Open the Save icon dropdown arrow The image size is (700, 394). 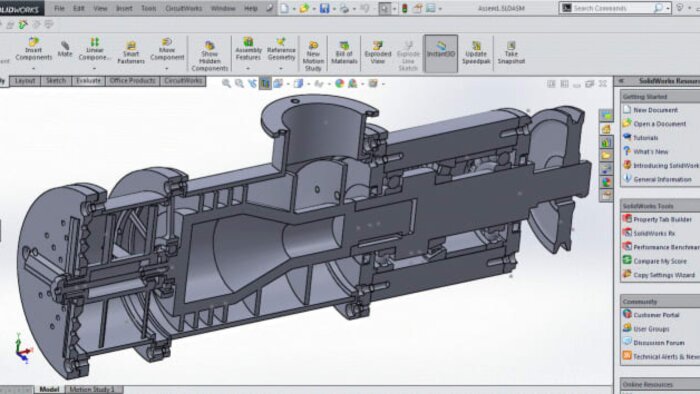click(333, 8)
